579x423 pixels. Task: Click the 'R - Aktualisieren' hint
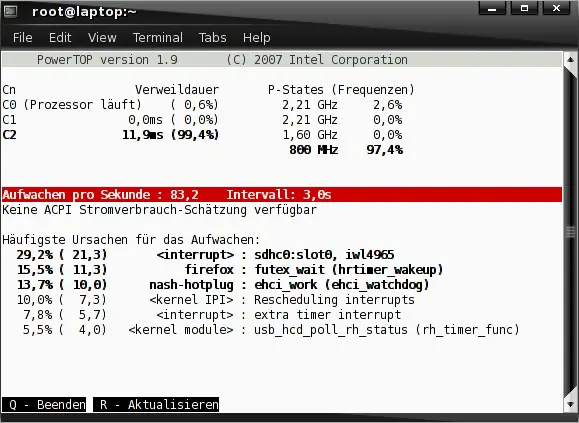[156, 405]
